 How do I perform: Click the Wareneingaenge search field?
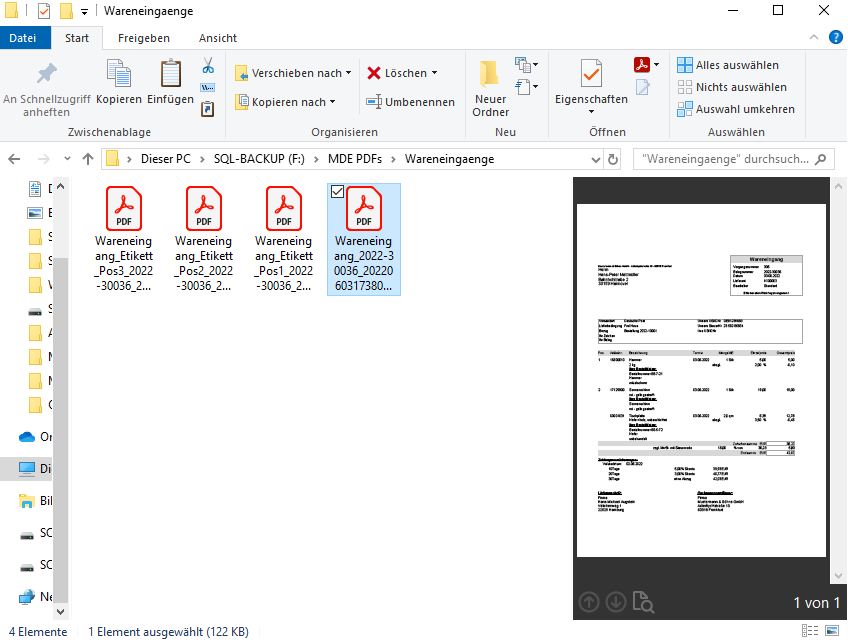724,159
